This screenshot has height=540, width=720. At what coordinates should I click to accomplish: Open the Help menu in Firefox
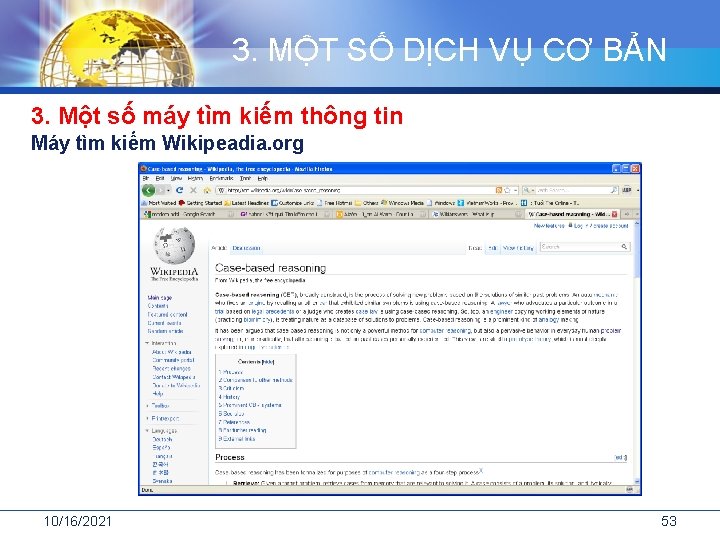(x=262, y=178)
